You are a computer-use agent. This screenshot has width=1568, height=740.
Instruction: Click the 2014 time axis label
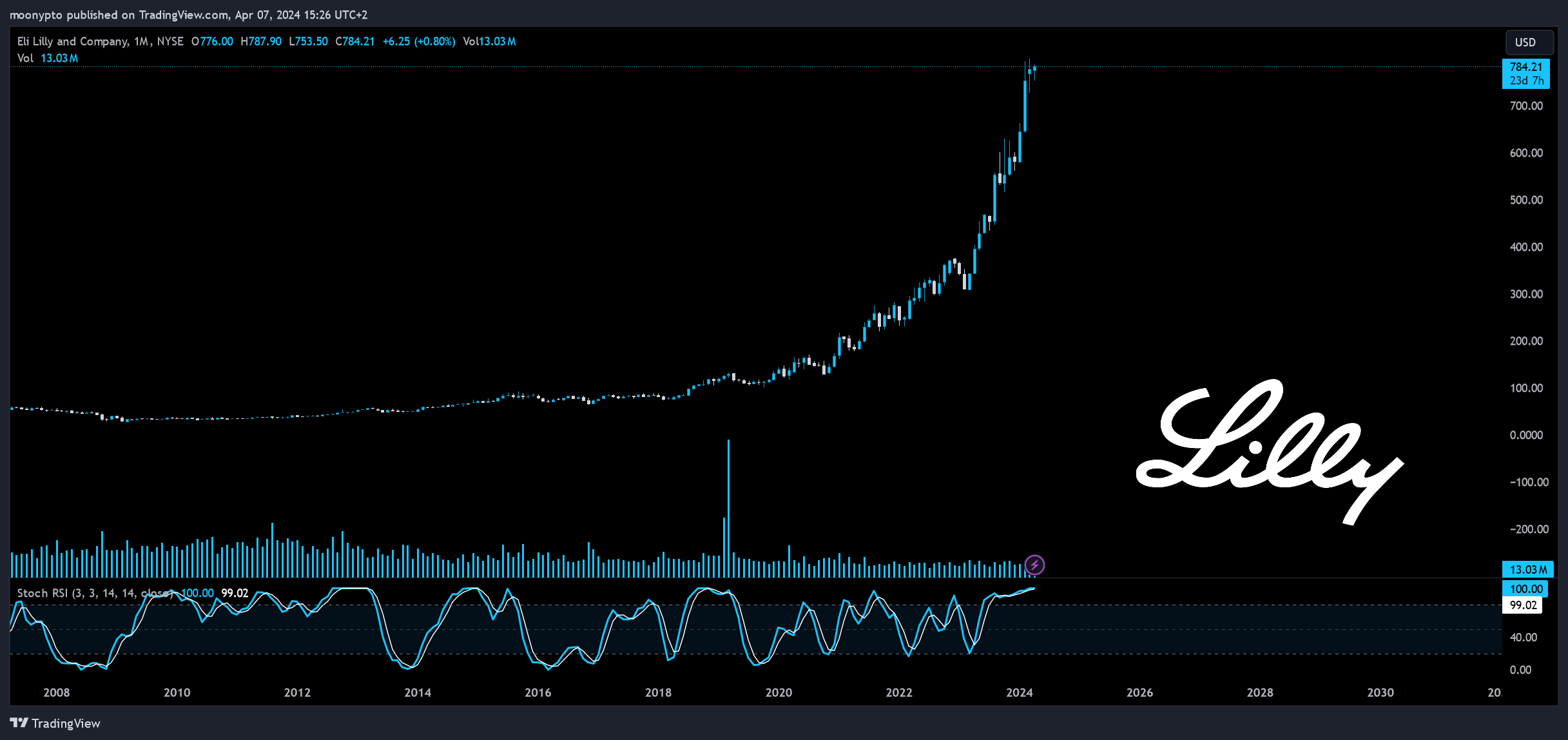coord(418,692)
